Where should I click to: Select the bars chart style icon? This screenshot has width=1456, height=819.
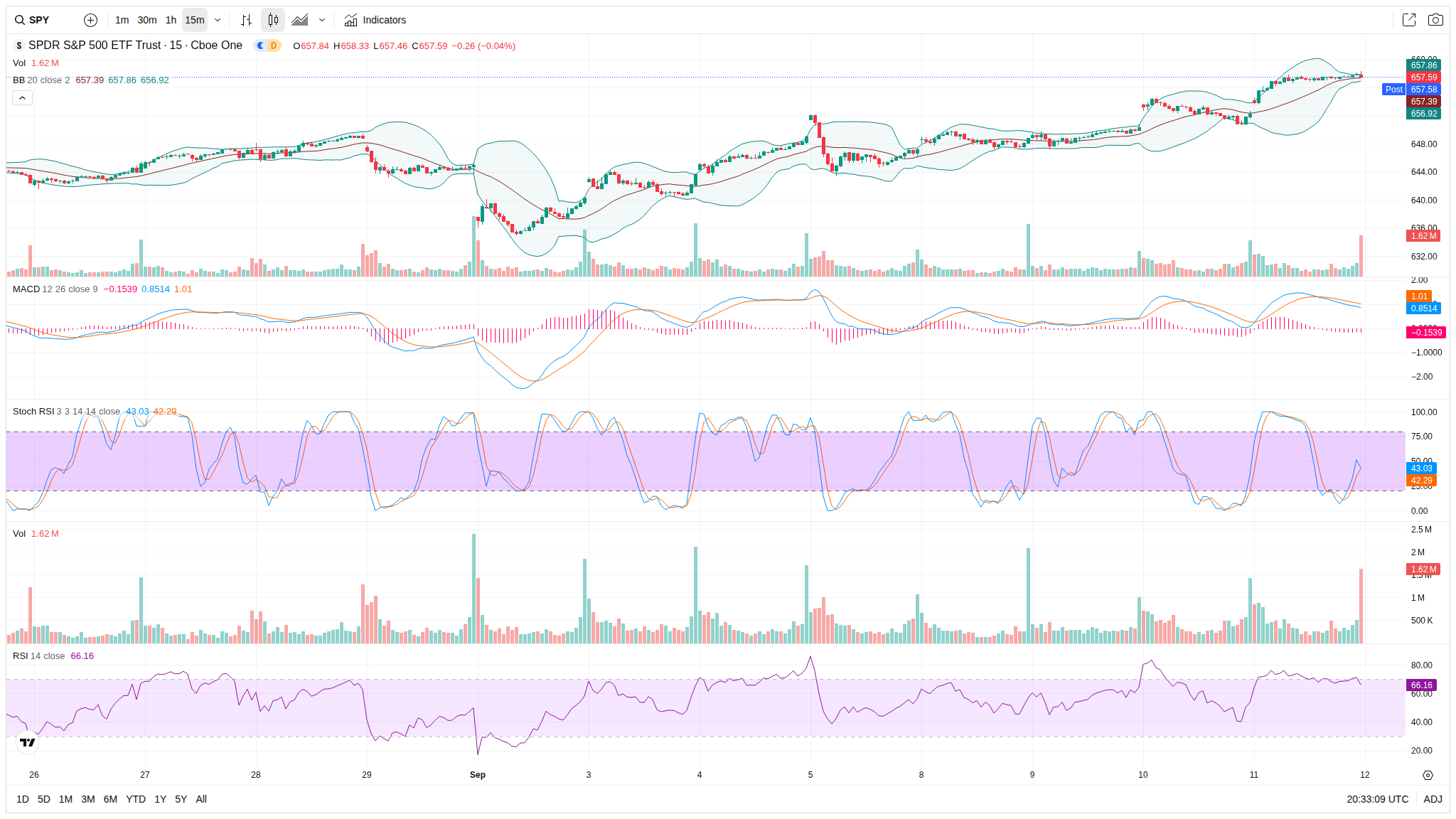click(246, 20)
